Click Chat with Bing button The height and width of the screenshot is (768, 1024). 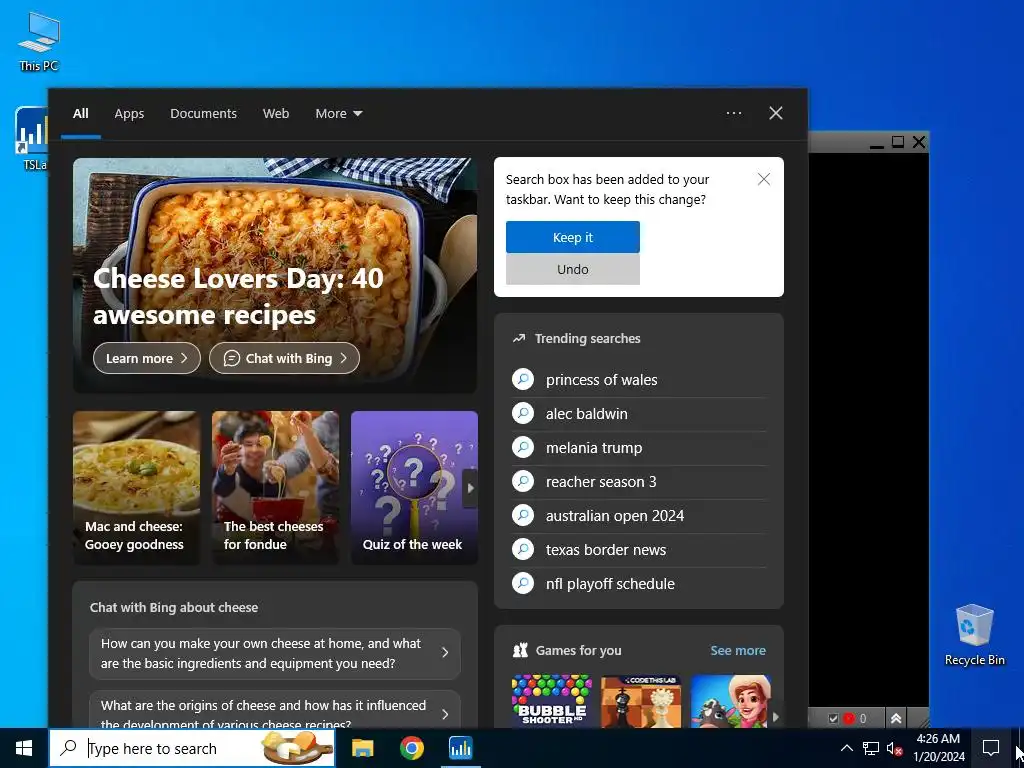point(284,358)
